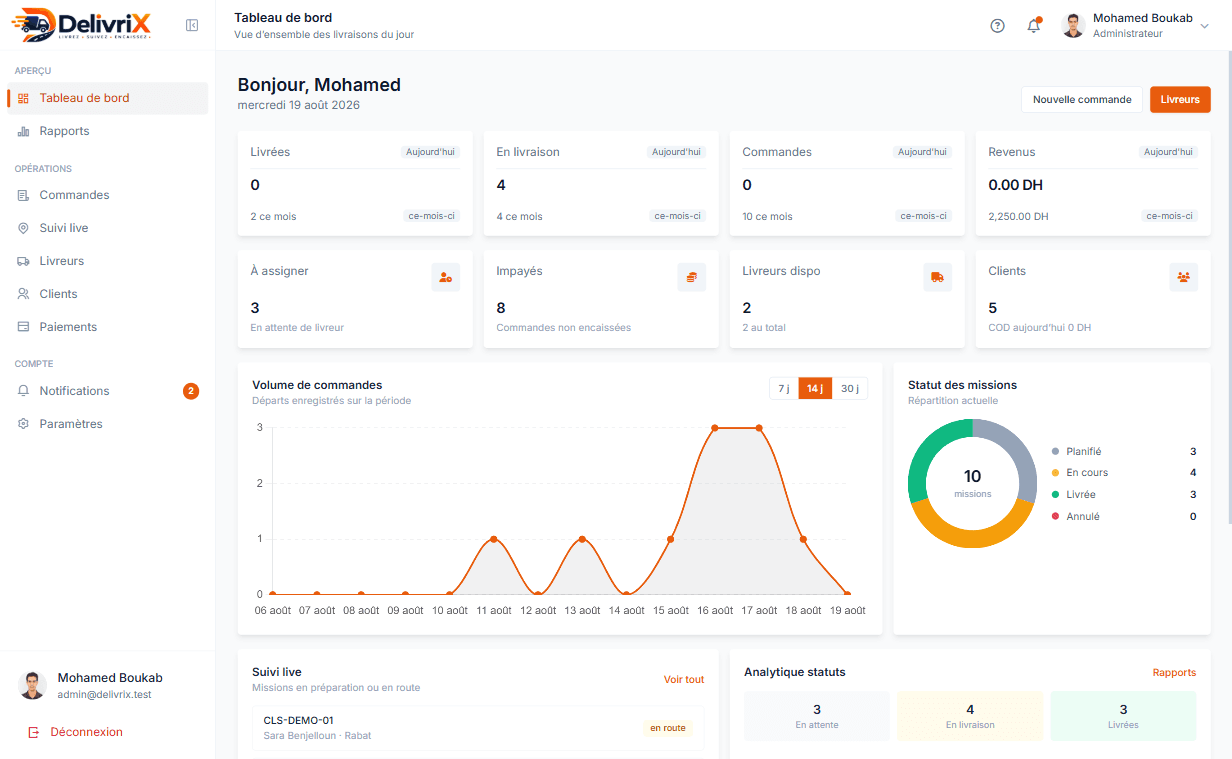Click the notifications badge showing 2
Image resolution: width=1232 pixels, height=759 pixels.
[x=191, y=391]
